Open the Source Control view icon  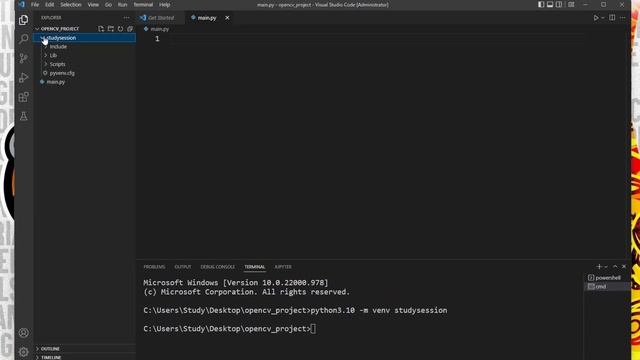[24, 58]
